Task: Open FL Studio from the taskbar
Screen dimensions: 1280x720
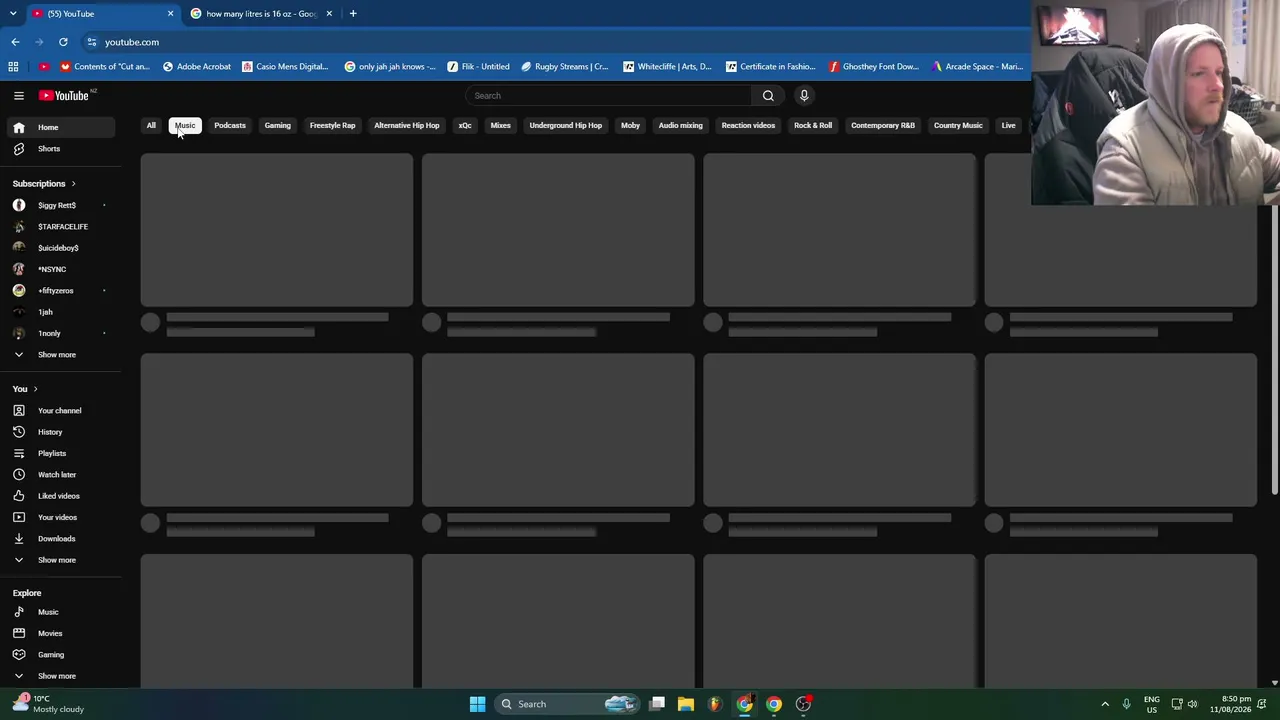Action: point(714,704)
